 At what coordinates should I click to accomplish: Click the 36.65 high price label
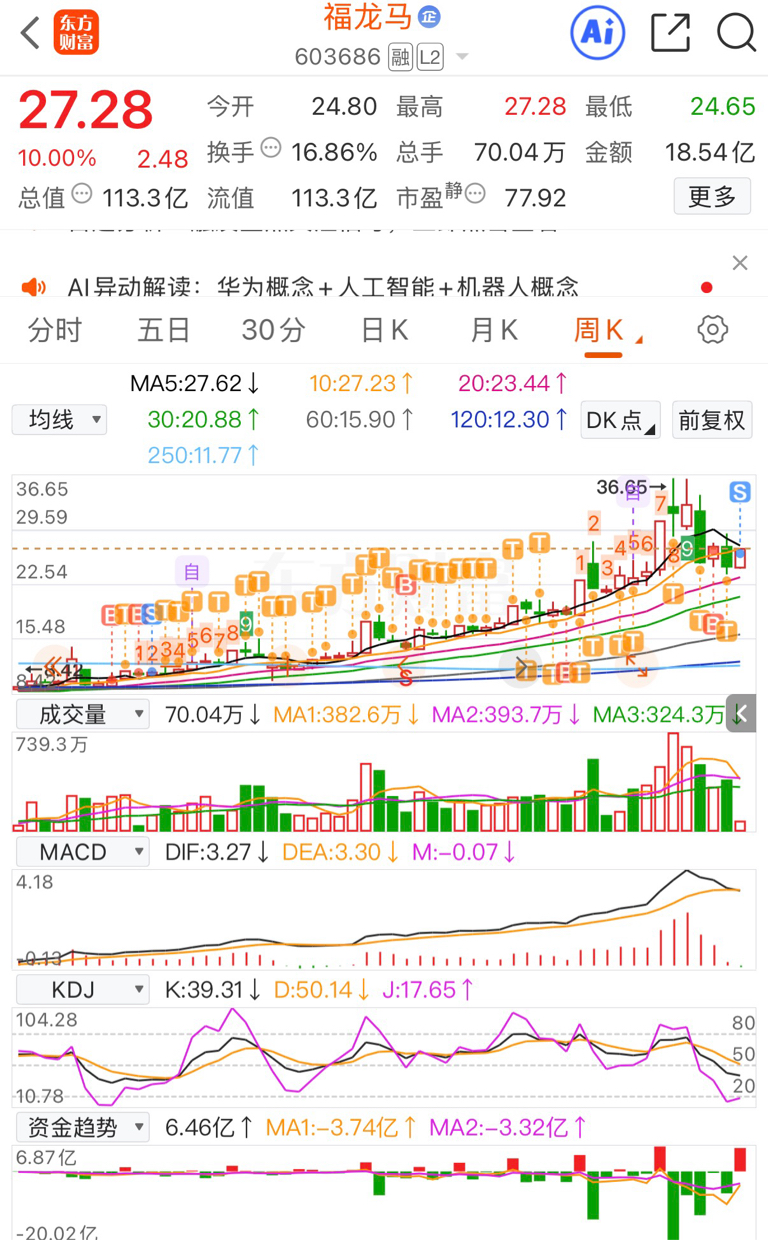622,487
